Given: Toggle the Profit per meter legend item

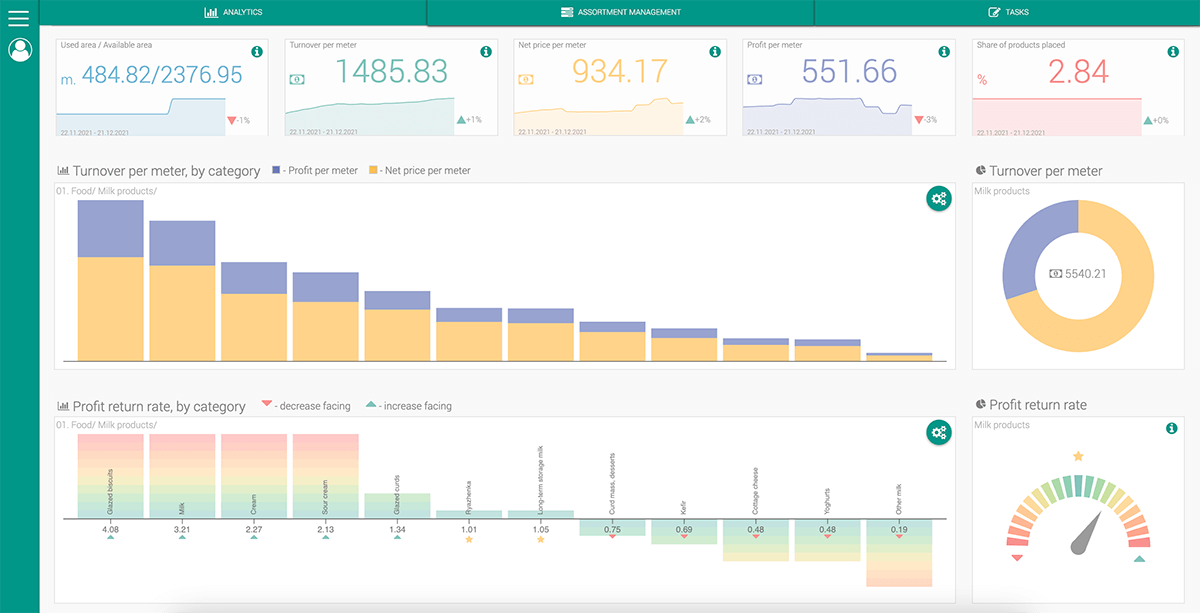Looking at the screenshot, I should (315, 170).
